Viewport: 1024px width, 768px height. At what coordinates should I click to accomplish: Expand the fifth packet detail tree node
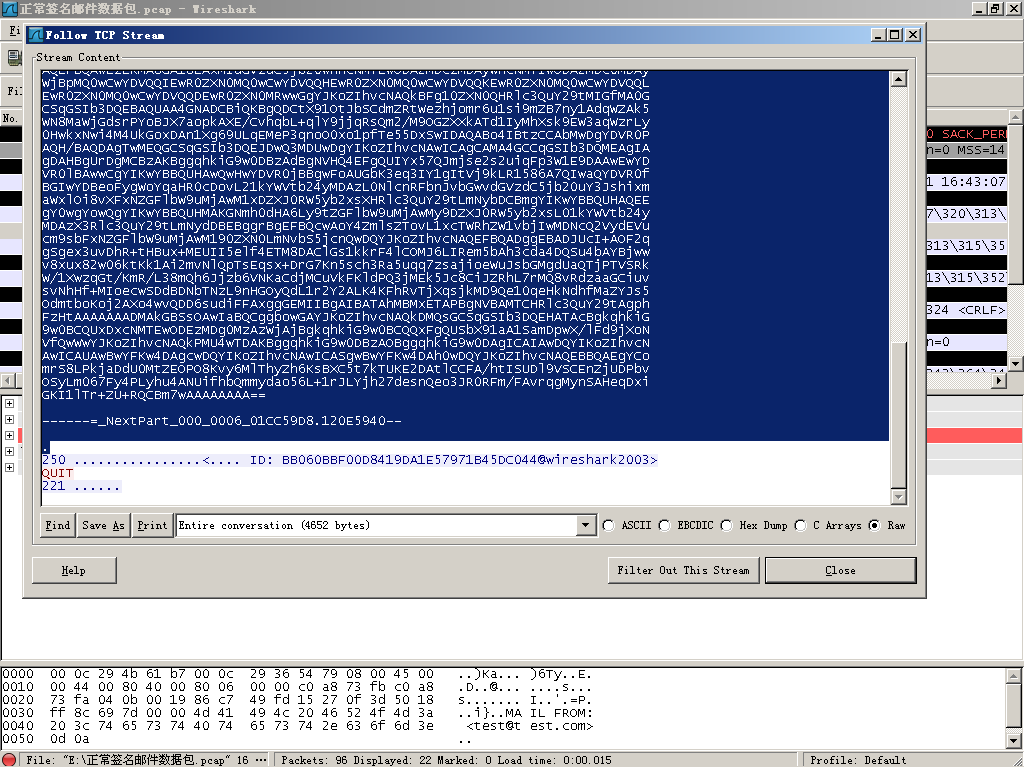[9, 468]
